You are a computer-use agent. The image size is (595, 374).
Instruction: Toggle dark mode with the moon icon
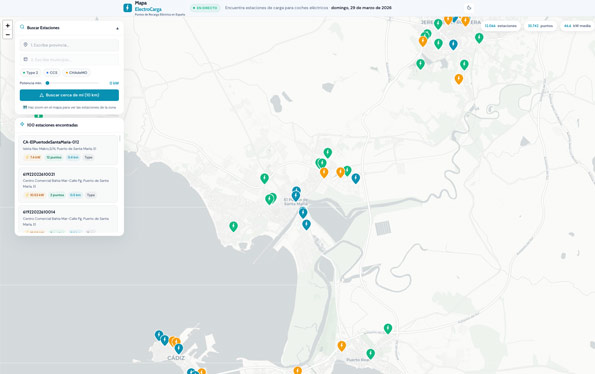[x=469, y=8]
